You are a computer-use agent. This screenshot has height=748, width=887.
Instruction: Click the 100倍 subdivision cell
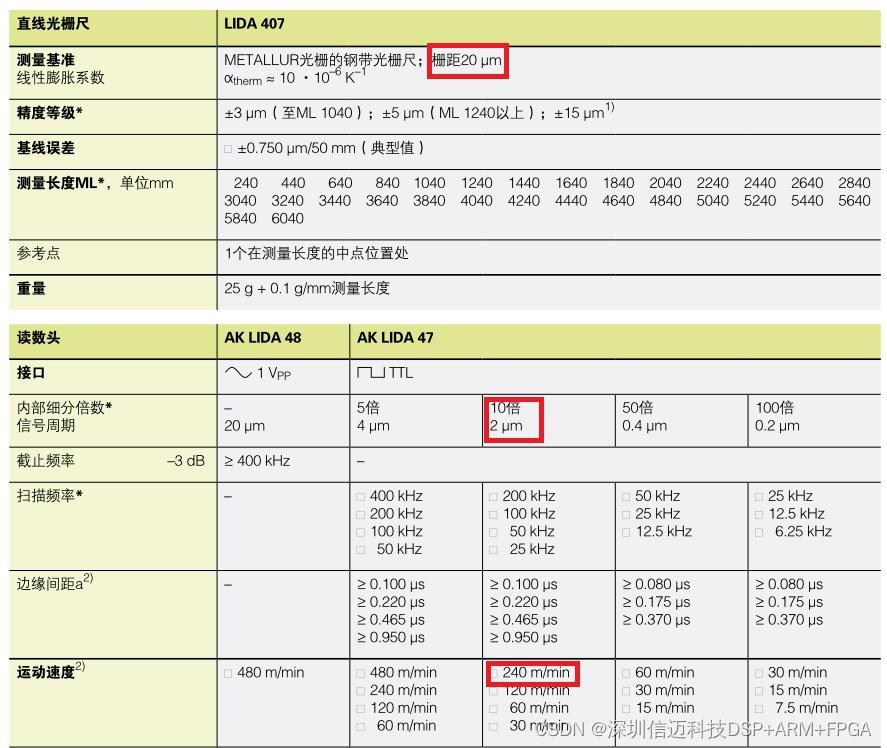pyautogui.click(x=775, y=408)
